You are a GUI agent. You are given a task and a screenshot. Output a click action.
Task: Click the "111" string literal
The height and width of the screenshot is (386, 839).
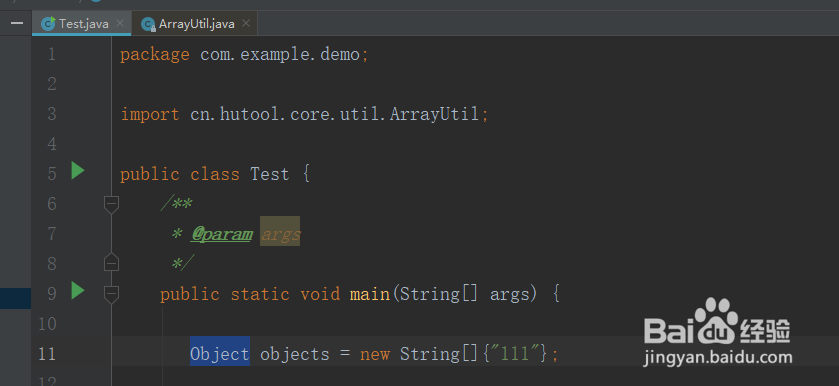click(x=514, y=354)
